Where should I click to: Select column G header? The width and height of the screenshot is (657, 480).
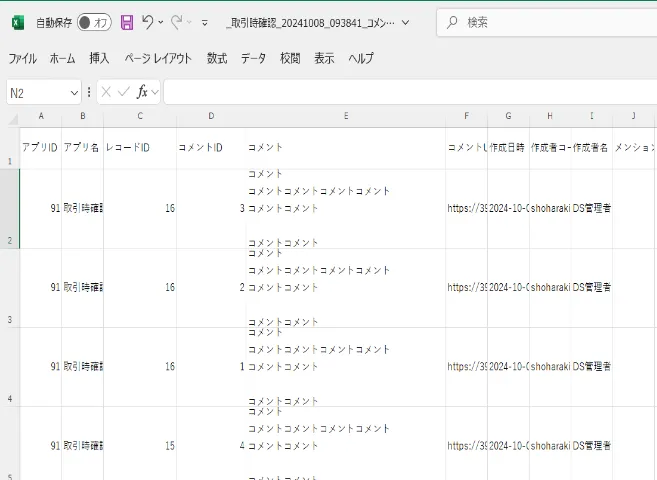pyautogui.click(x=508, y=116)
